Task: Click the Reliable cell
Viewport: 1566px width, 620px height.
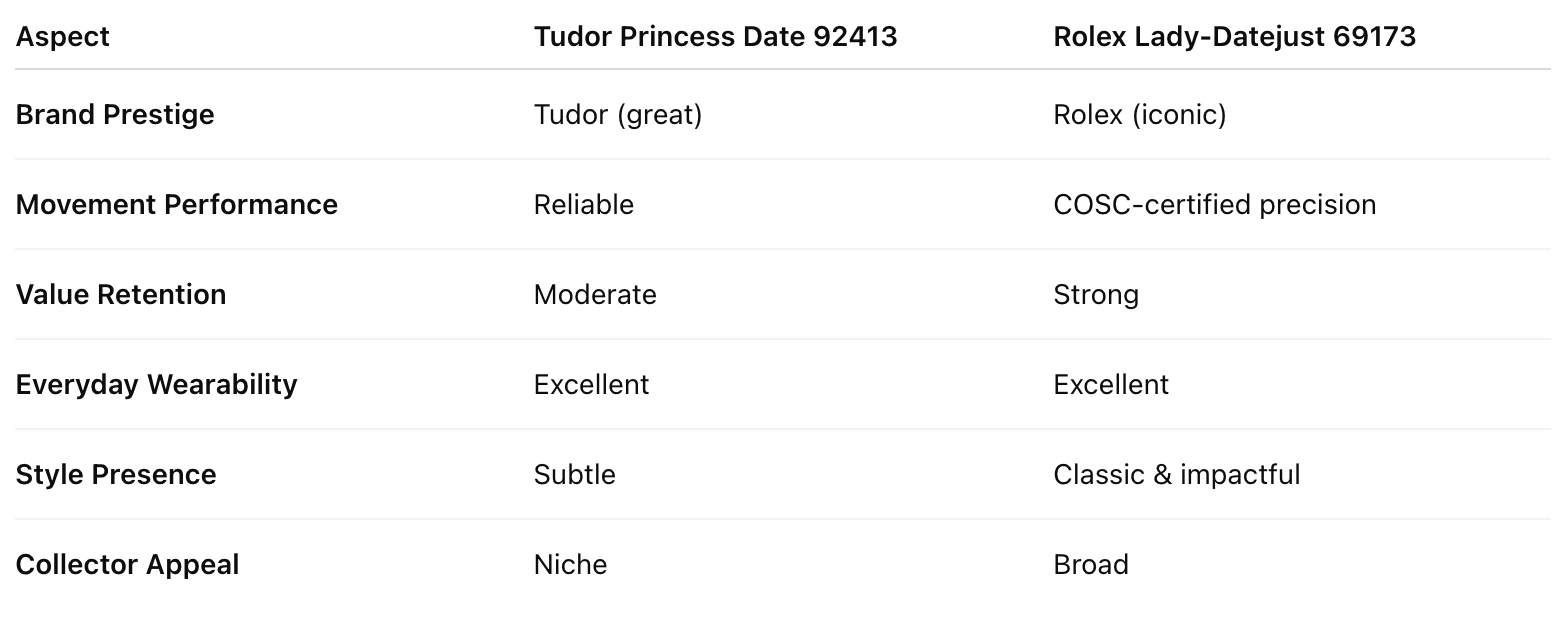Action: (584, 205)
